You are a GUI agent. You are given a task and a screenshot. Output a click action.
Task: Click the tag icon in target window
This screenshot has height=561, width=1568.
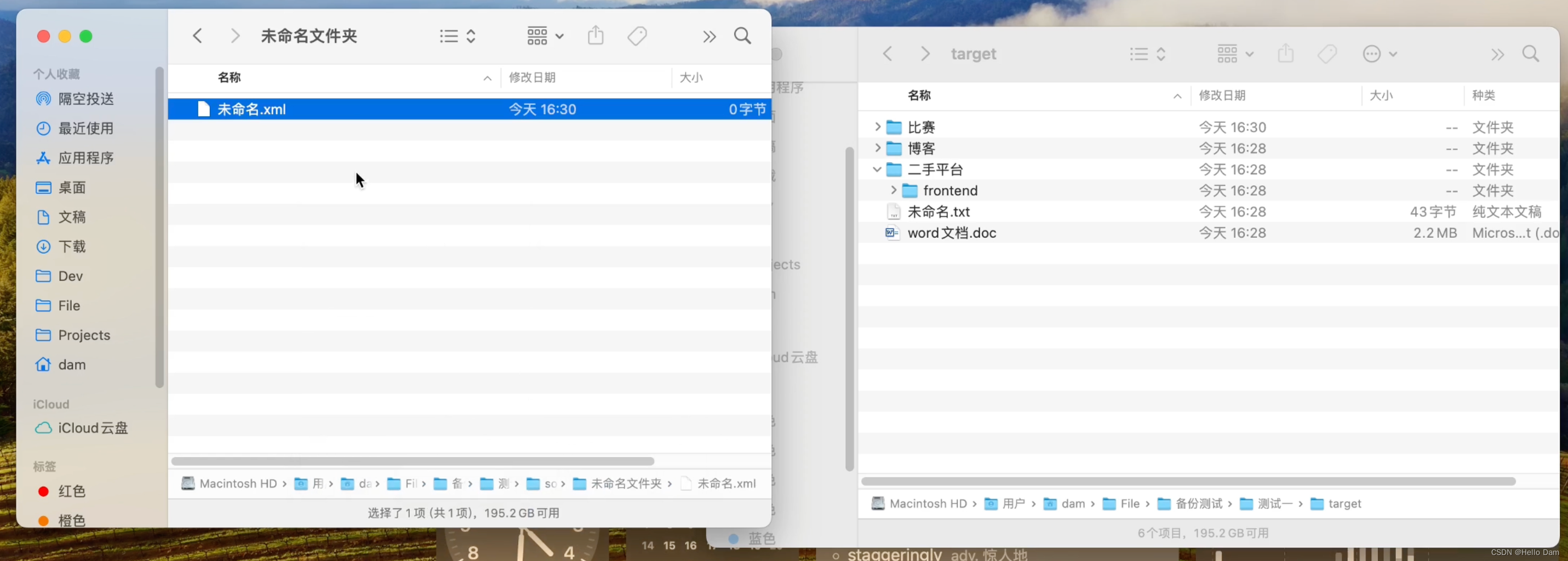[1327, 54]
